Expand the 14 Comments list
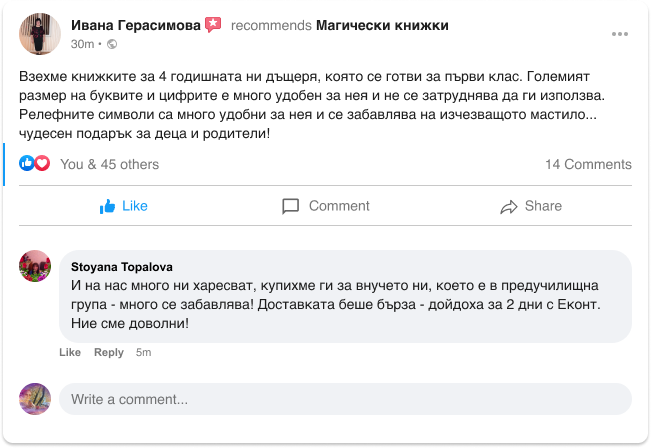This screenshot has width=651, height=448. [x=588, y=164]
